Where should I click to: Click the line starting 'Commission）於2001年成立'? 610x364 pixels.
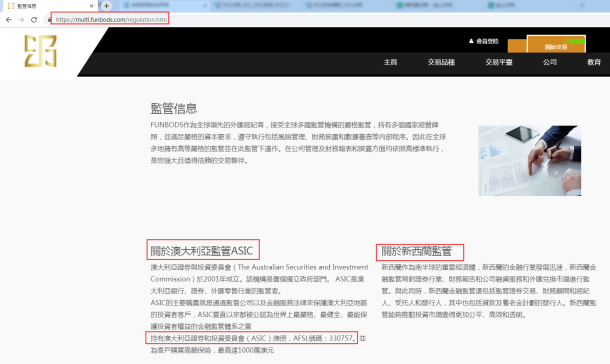(257, 279)
